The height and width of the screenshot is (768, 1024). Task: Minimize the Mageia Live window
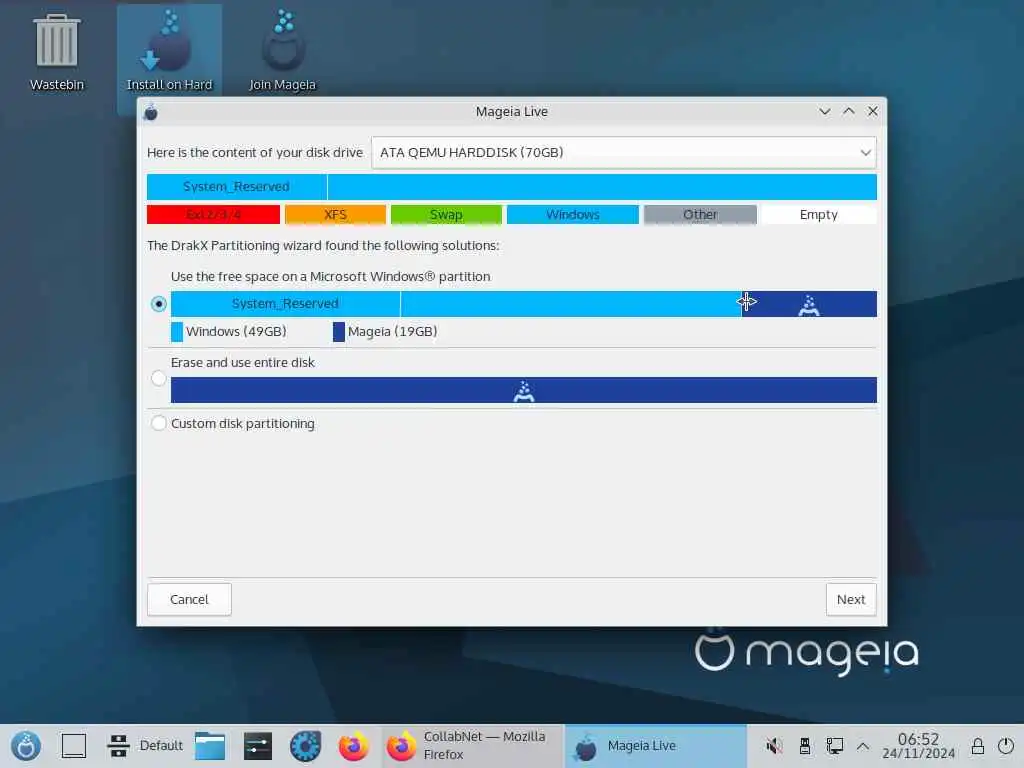825,112
